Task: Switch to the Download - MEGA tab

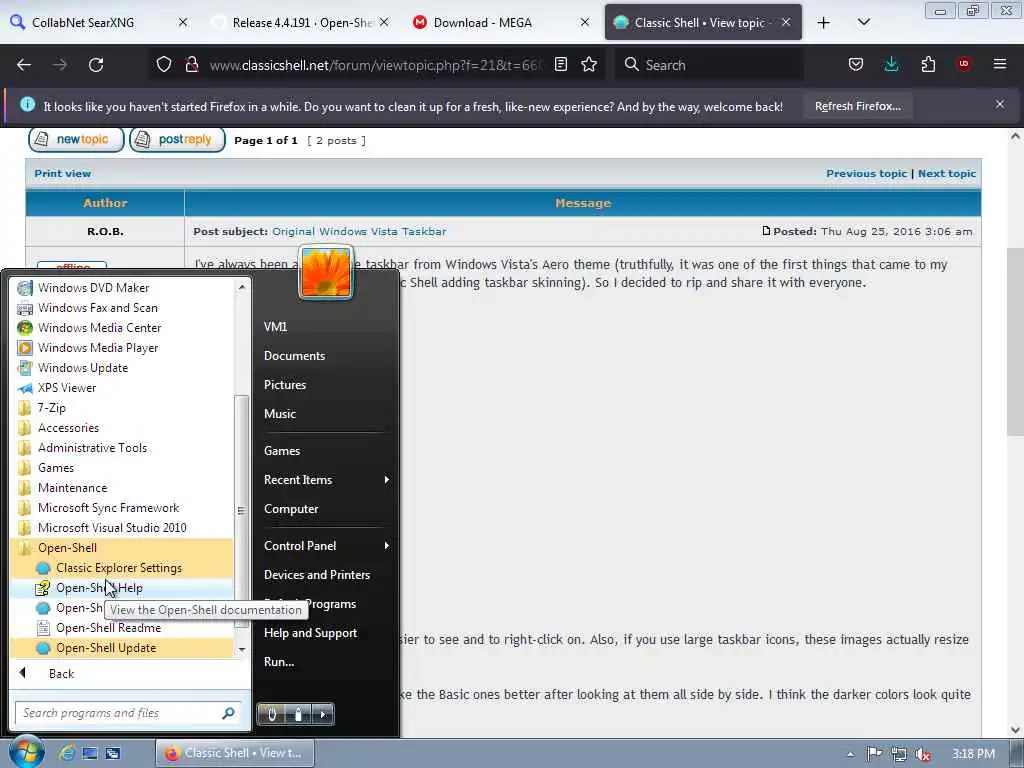Action: coord(502,23)
